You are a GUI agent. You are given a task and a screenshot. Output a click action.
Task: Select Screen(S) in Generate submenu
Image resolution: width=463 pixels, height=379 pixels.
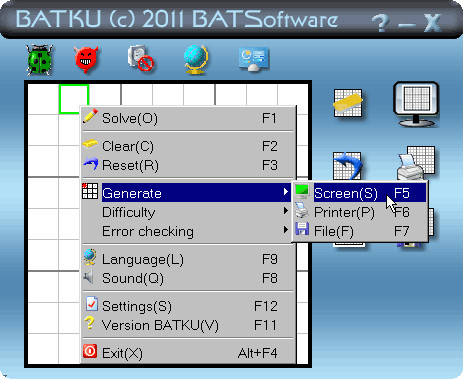pos(360,193)
